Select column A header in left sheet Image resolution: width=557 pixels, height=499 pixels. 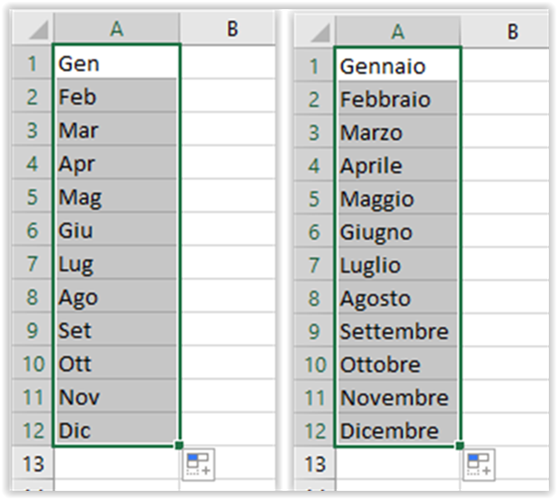coord(117,29)
